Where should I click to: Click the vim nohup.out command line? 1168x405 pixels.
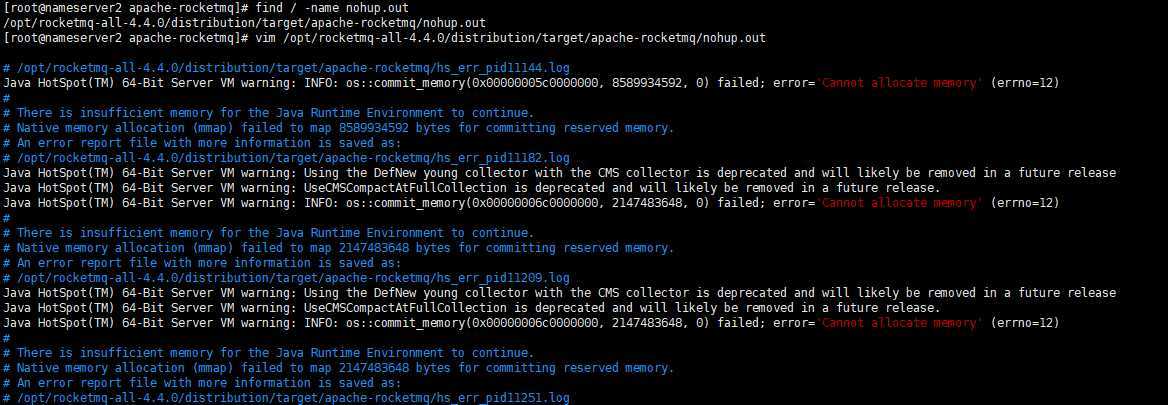[x=510, y=38]
